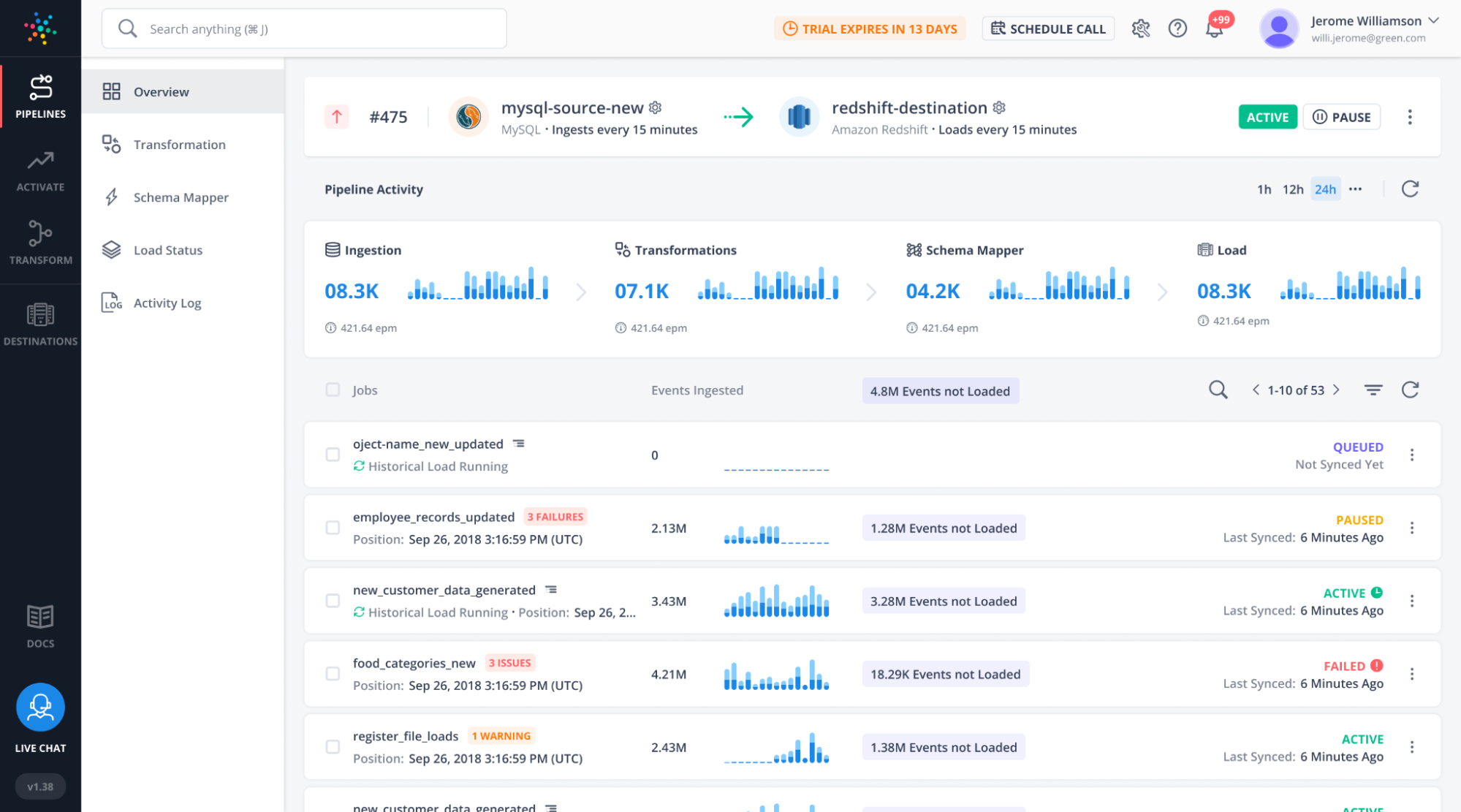
Task: Click Schedule Call in the top bar
Action: click(x=1048, y=29)
